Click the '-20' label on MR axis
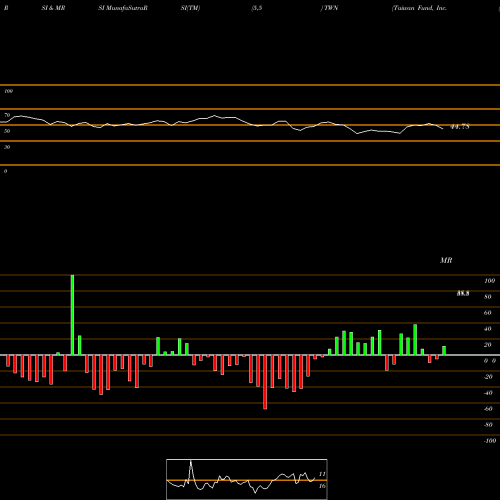The image size is (500, 500). pos(488,377)
